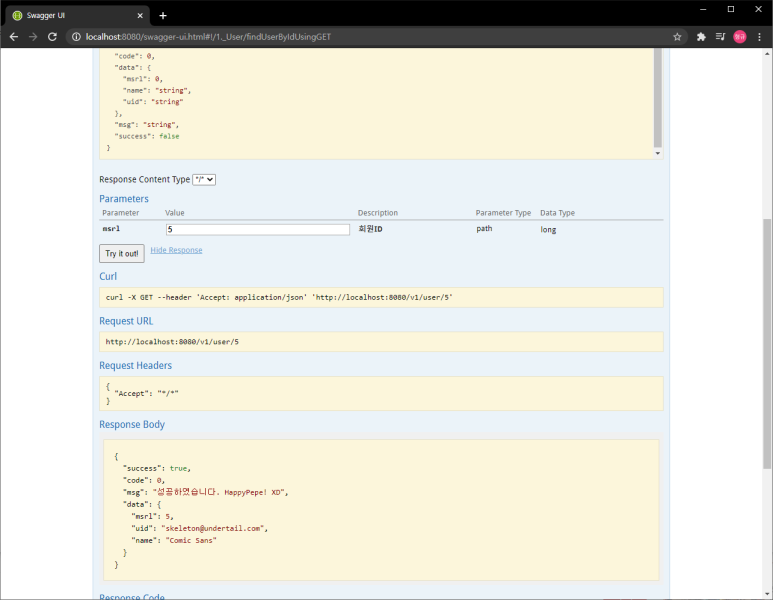Click the Parameters heading
This screenshot has width=773, height=600.
click(x=124, y=199)
